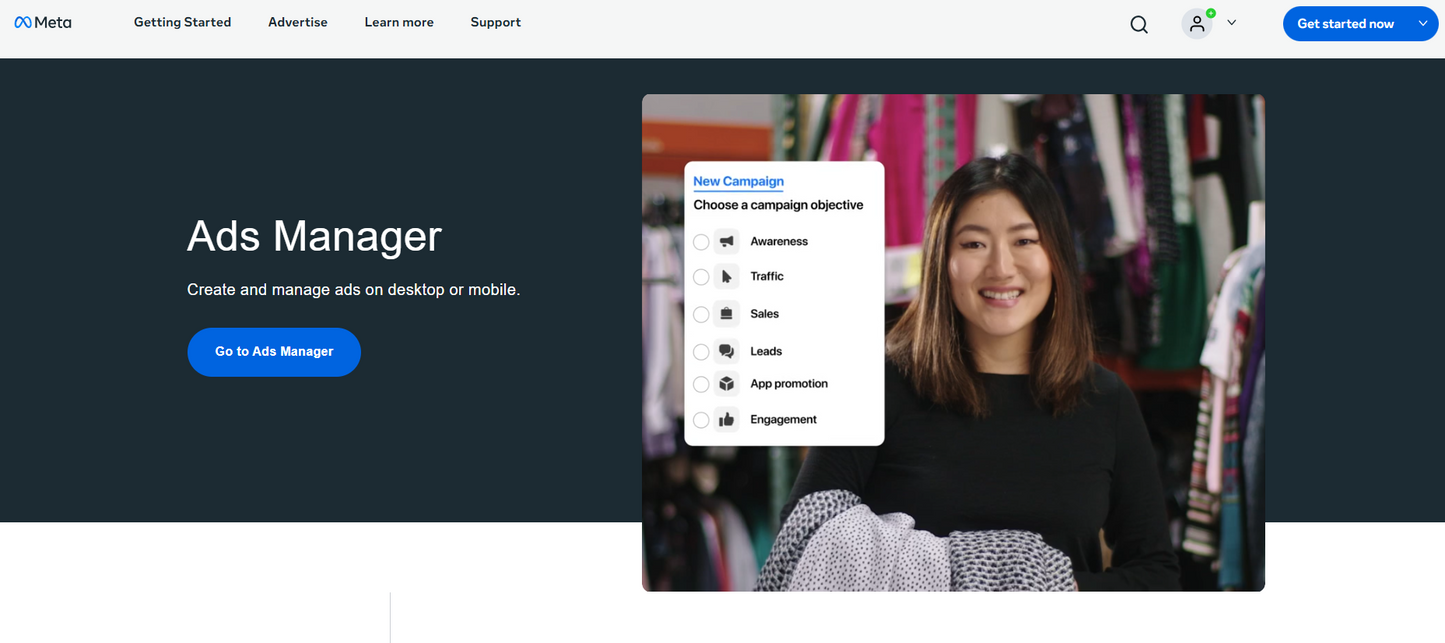This screenshot has width=1445, height=643.
Task: Select the Awareness campaign objective
Action: pyautogui.click(x=701, y=241)
